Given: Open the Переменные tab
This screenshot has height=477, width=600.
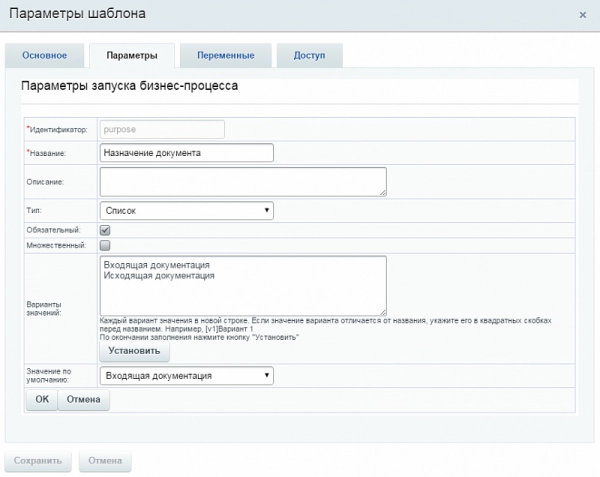Looking at the screenshot, I should coord(225,55).
